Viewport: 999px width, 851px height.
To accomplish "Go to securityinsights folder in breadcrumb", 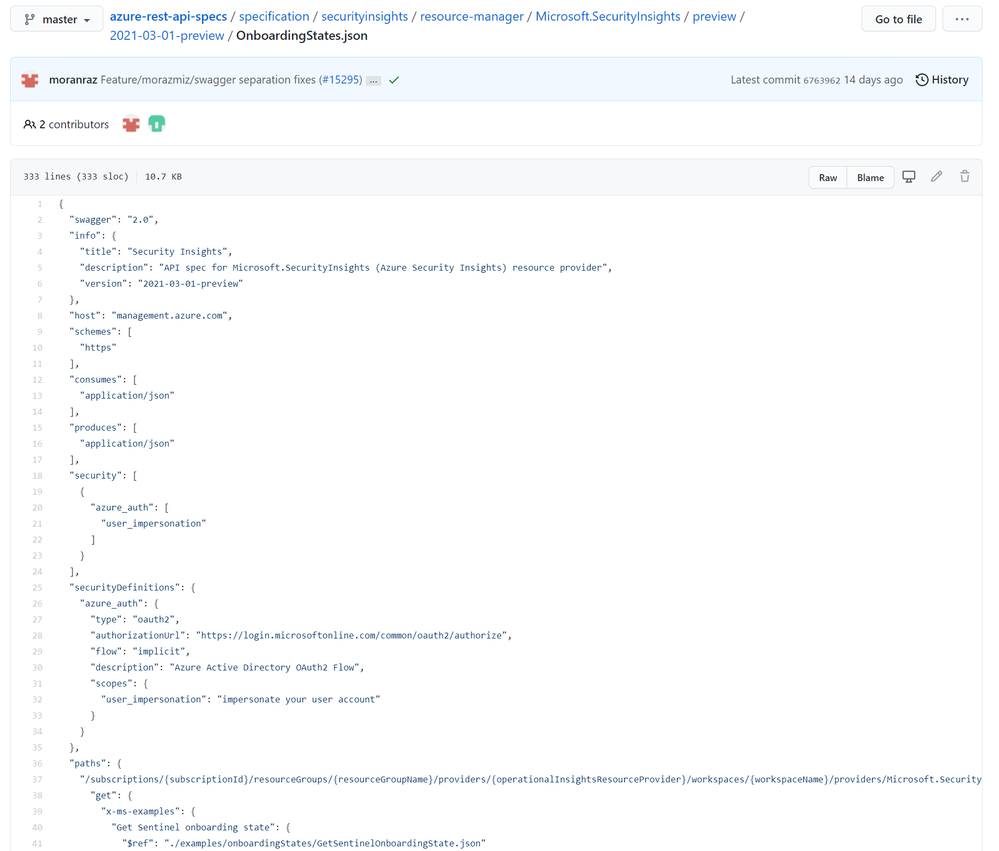I will 364,17.
